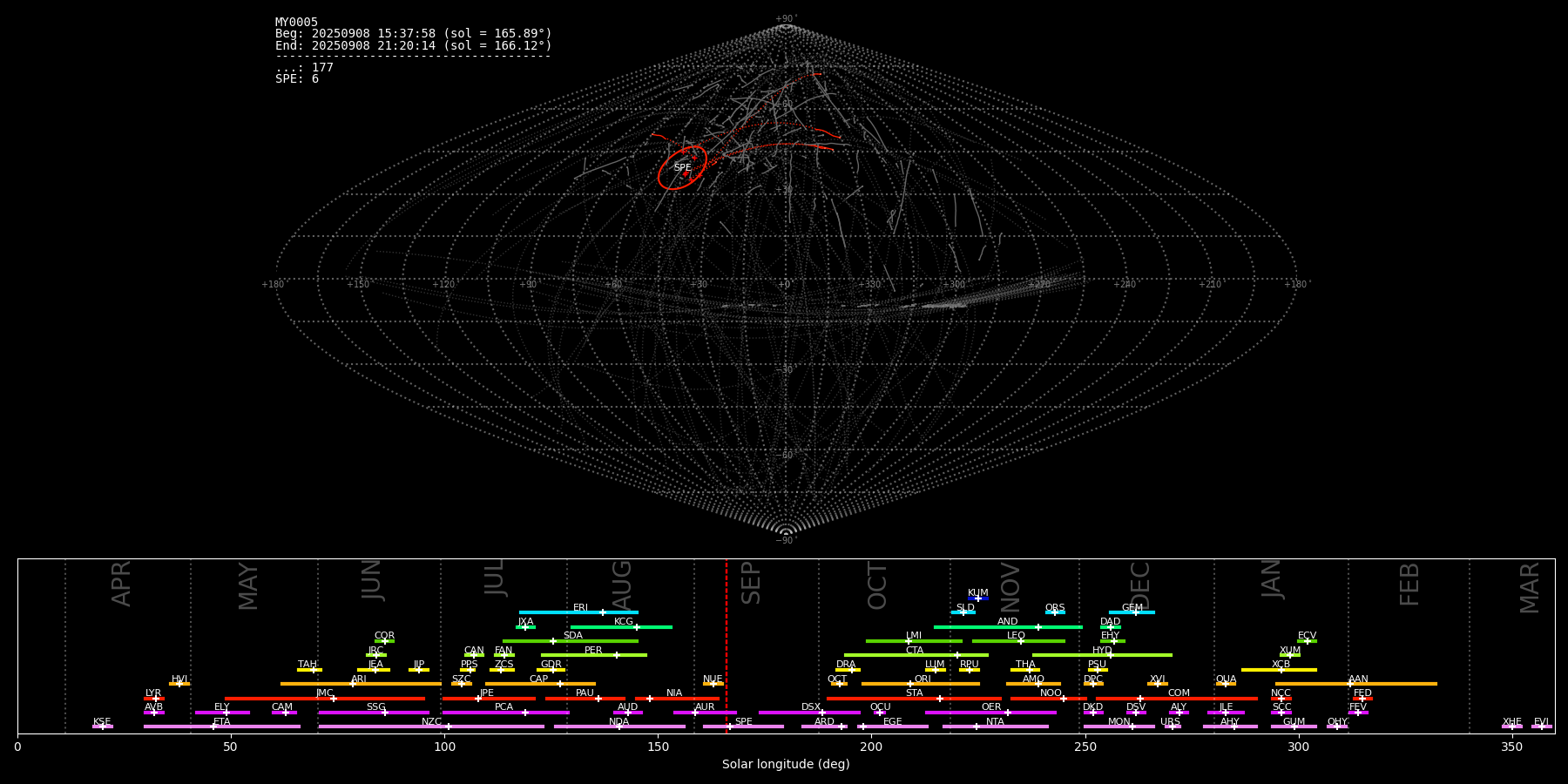
Task: Click the 'Solar longitude (deg)' axis label
Action: pos(786,765)
